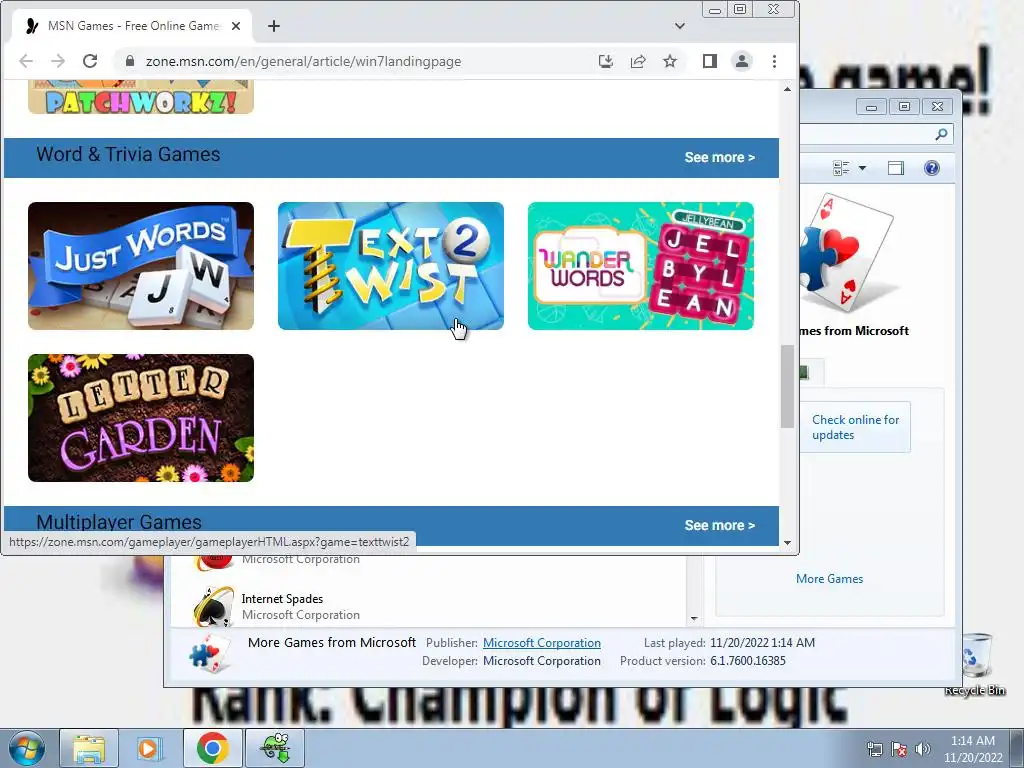
Task: Bookmark this page with the star
Action: point(670,61)
